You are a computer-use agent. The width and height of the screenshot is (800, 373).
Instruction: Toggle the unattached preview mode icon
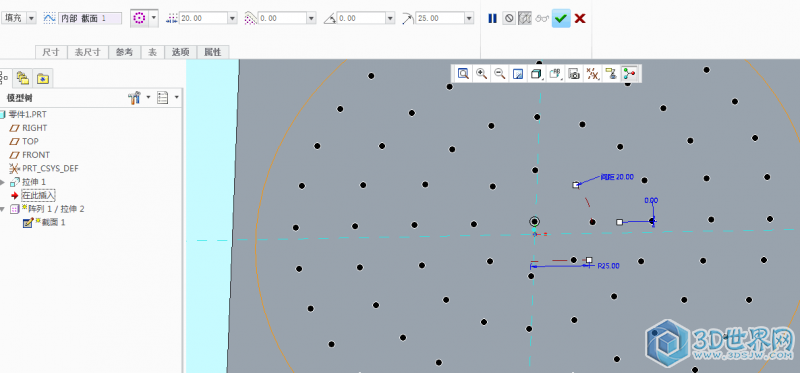click(524, 18)
